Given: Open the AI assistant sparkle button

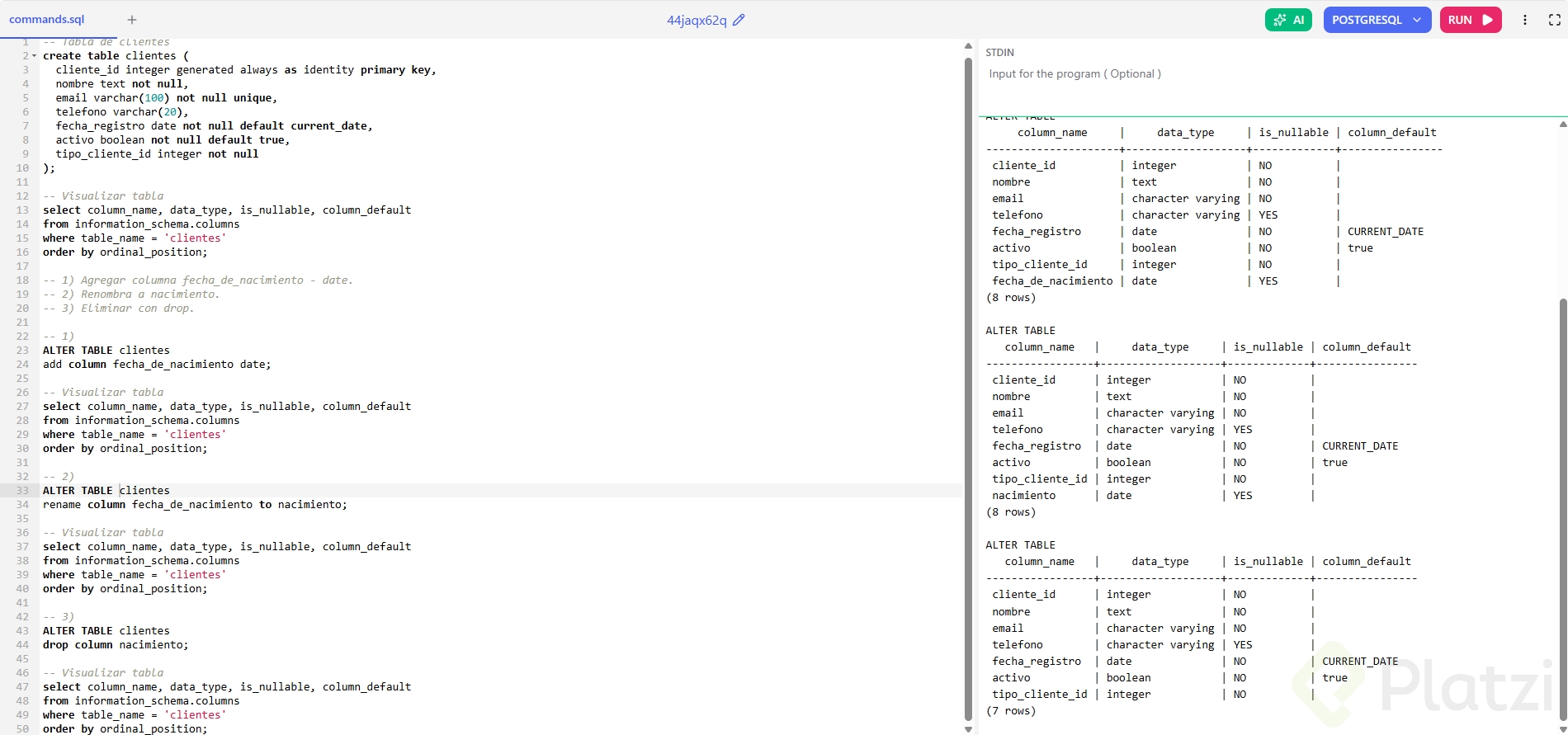Looking at the screenshot, I should tap(1288, 20).
